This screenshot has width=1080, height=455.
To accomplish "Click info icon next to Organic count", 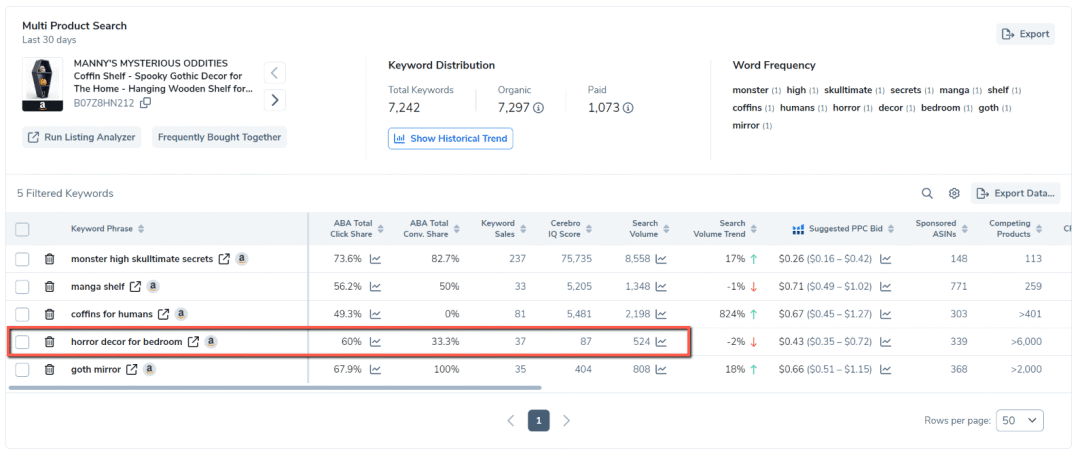I will coord(538,108).
